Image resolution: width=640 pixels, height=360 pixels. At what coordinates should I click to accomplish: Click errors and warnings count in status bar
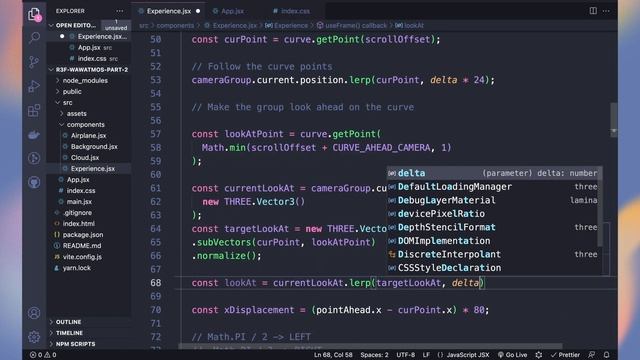(43, 355)
